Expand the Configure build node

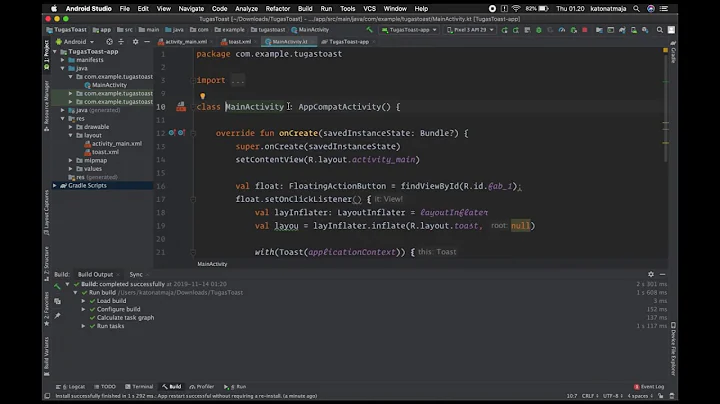tap(84, 309)
